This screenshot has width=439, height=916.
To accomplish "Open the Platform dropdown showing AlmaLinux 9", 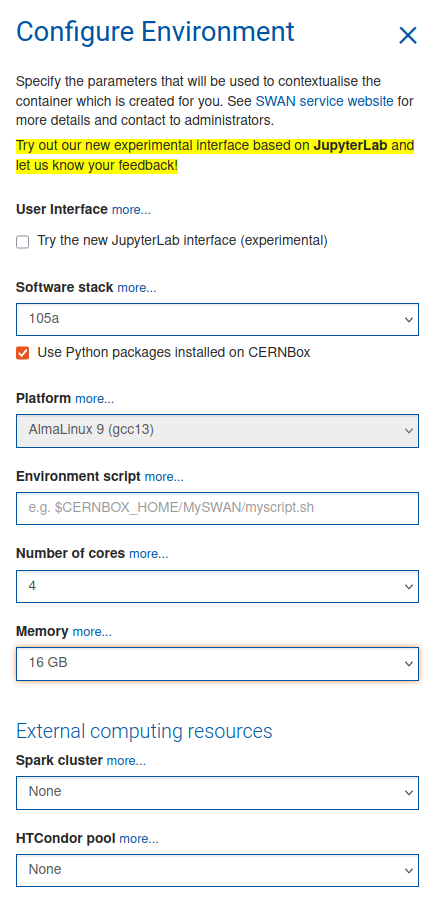I will tap(217, 431).
